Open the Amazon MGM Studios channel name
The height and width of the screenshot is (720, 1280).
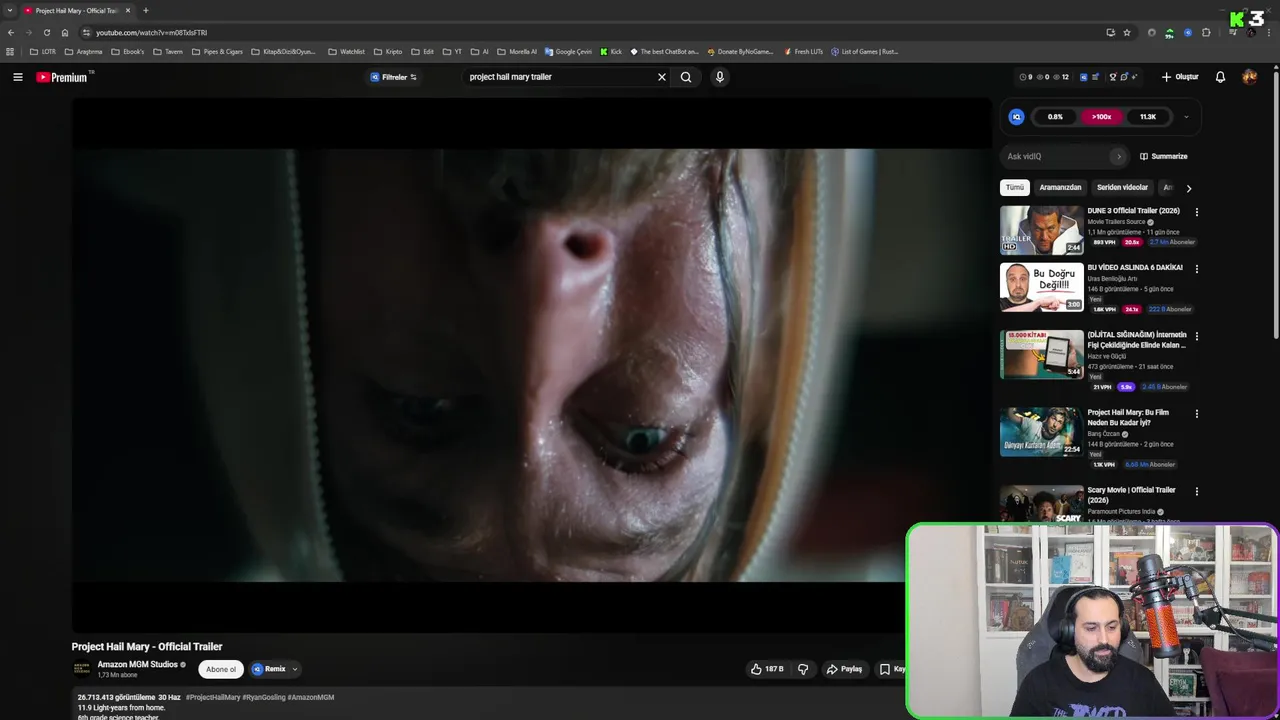coord(137,664)
